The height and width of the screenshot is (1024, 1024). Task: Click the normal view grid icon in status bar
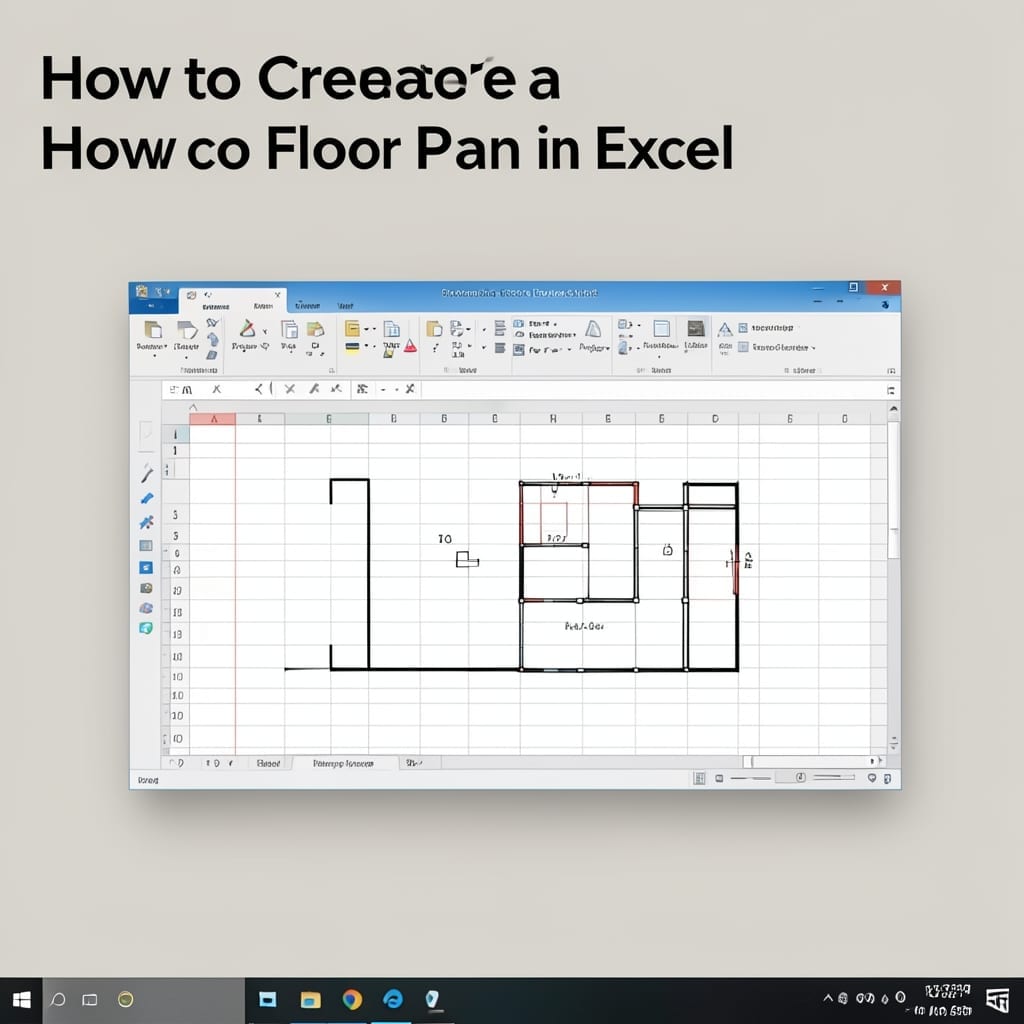click(x=699, y=778)
